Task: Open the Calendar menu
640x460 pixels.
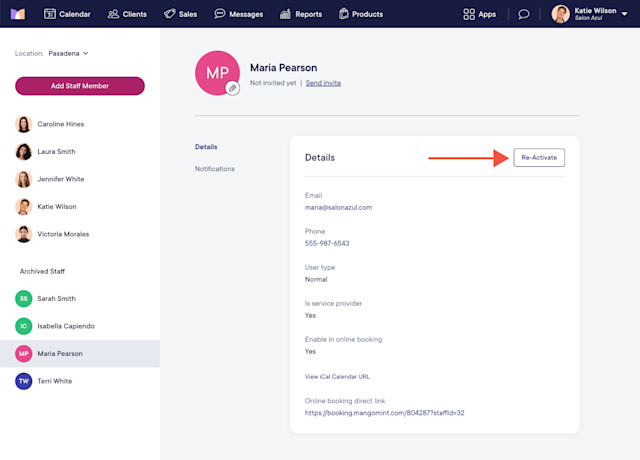Action: click(x=67, y=14)
